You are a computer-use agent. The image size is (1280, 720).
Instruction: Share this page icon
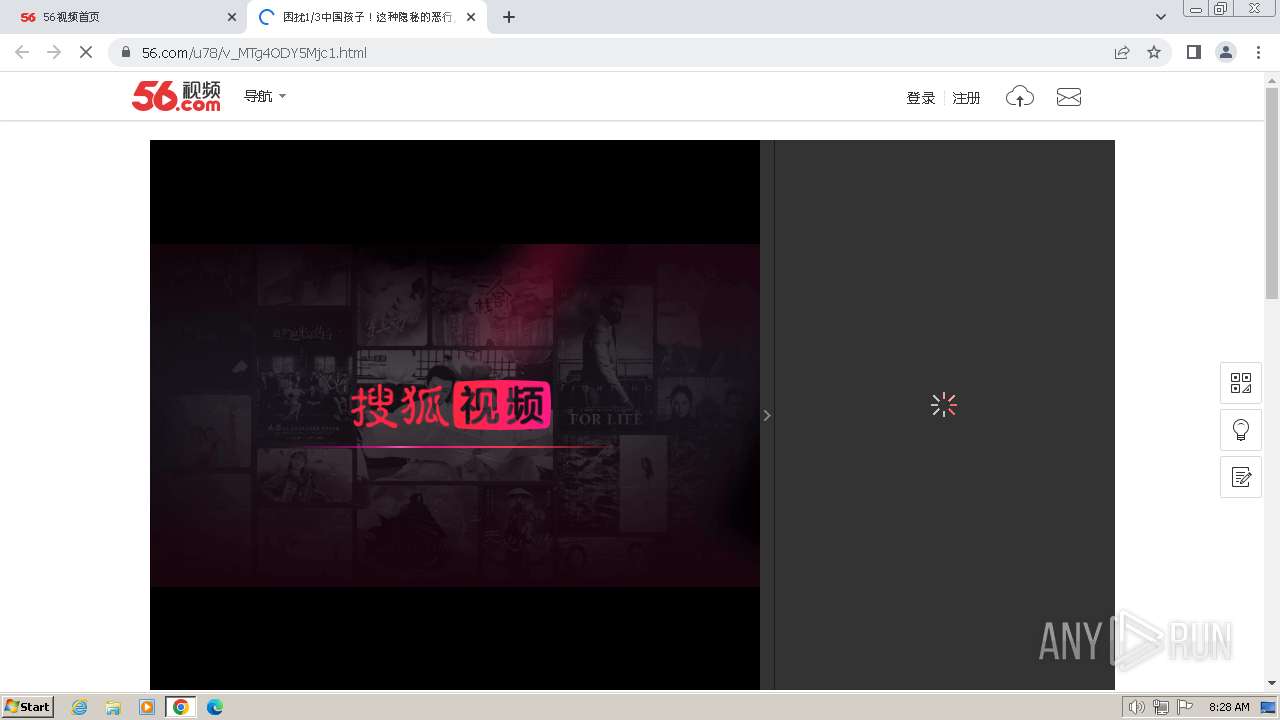pyautogui.click(x=1122, y=52)
